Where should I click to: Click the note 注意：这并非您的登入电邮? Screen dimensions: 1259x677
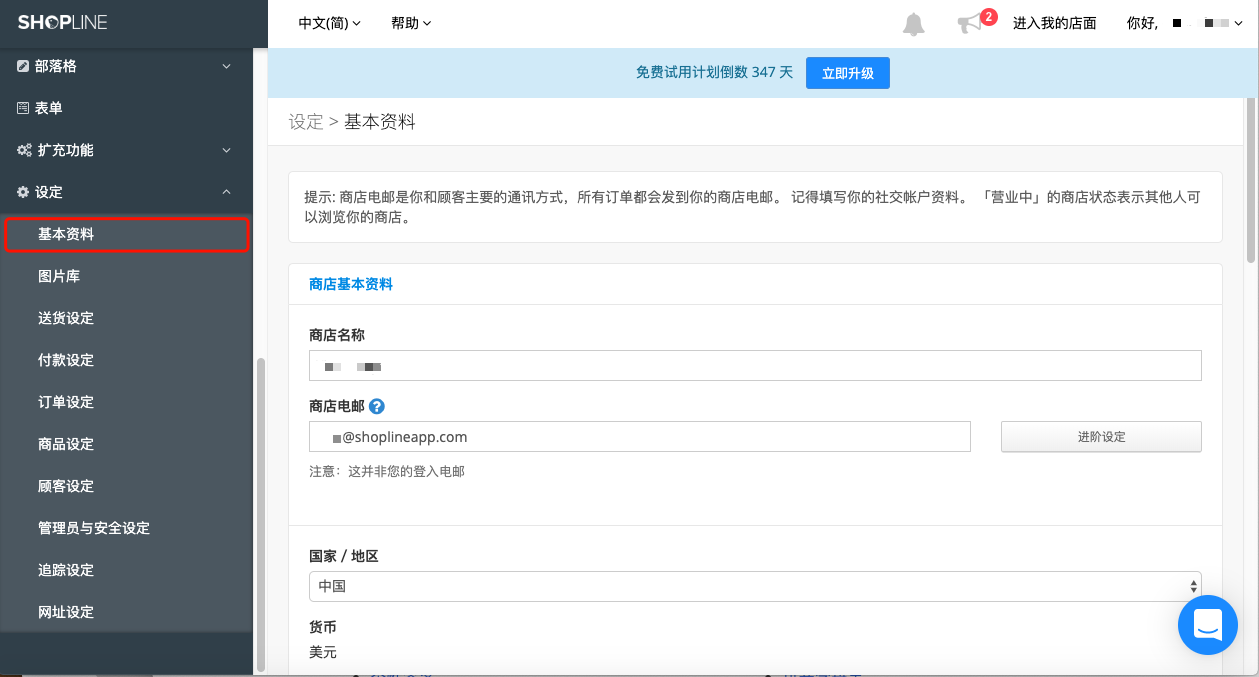(387, 471)
